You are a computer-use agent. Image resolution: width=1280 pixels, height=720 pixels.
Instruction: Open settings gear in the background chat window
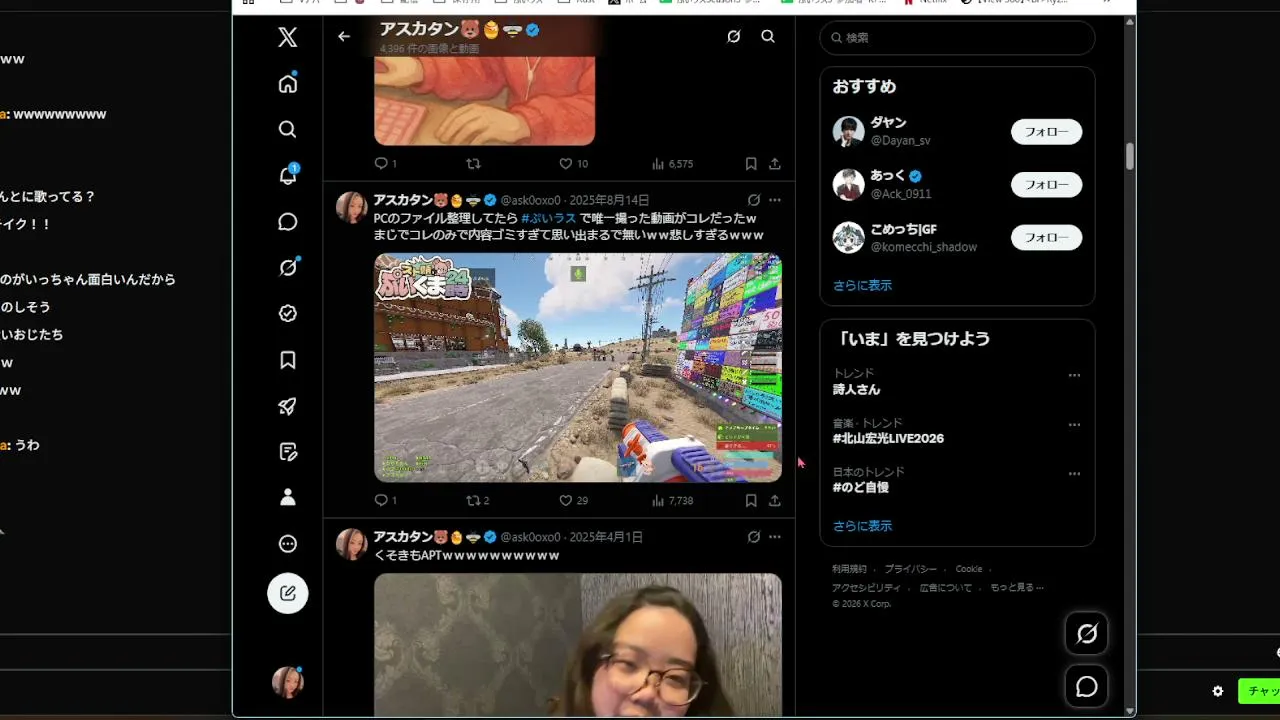point(1218,691)
